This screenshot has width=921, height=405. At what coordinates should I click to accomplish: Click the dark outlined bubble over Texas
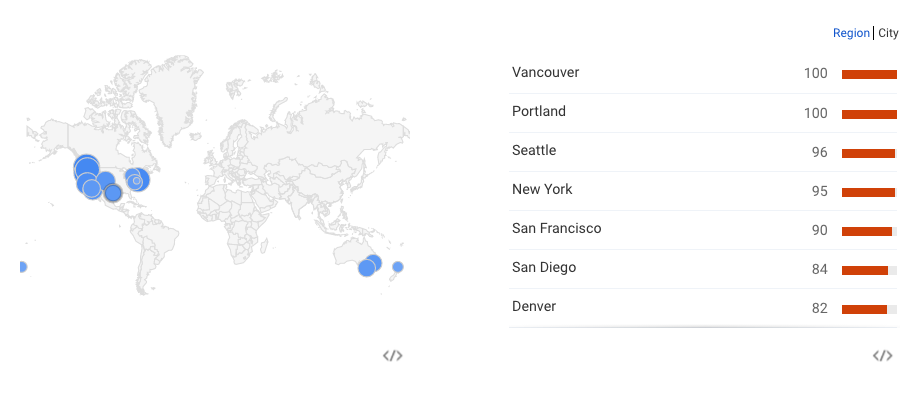point(113,193)
